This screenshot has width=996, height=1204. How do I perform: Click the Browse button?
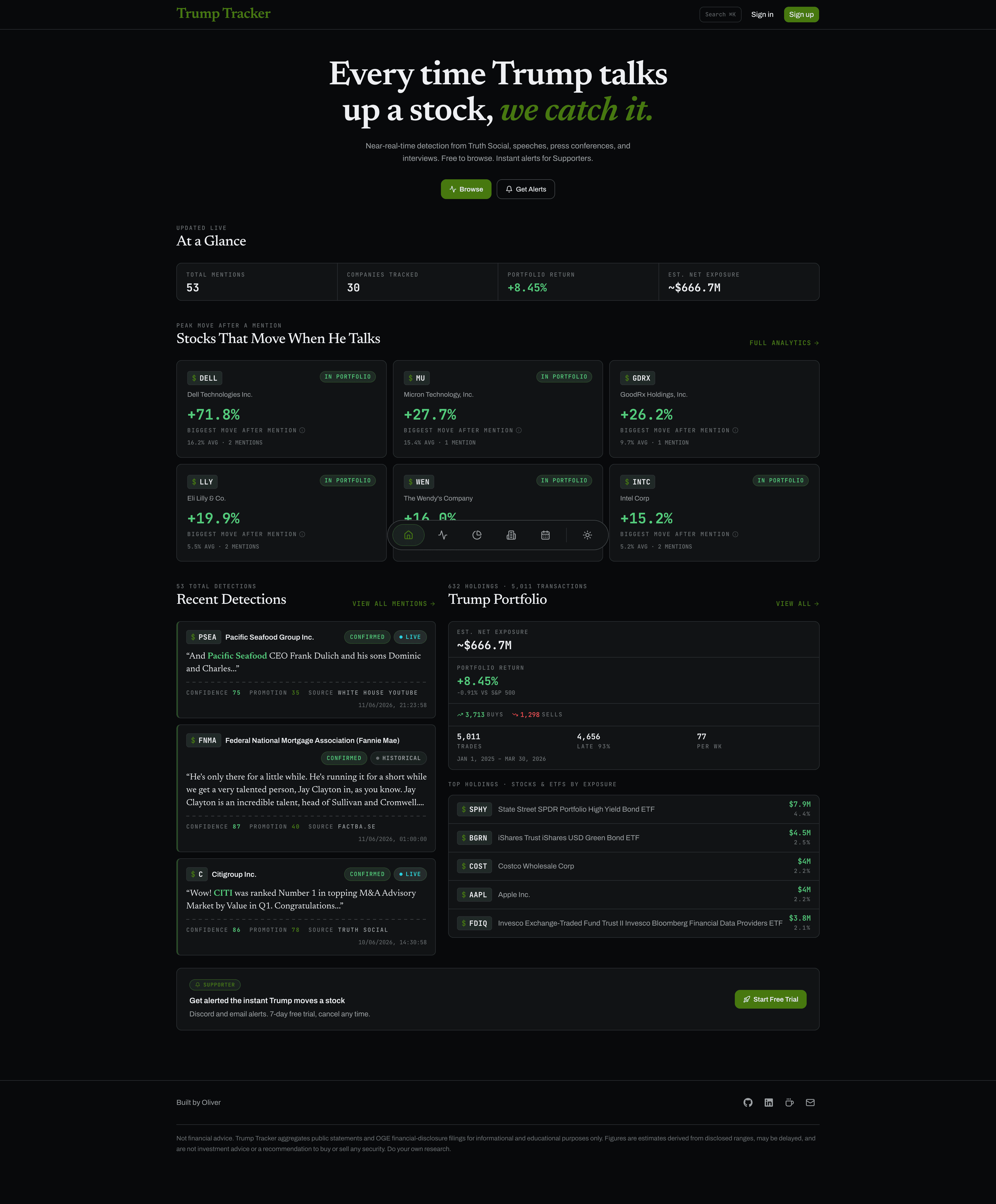pyautogui.click(x=466, y=189)
